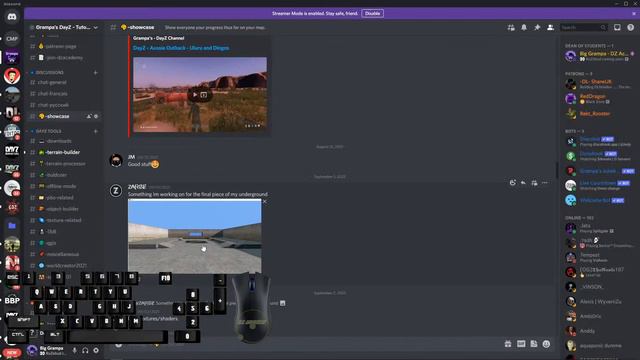The image size is (640, 360).
Task: Click the search field in header
Action: coord(583,27)
